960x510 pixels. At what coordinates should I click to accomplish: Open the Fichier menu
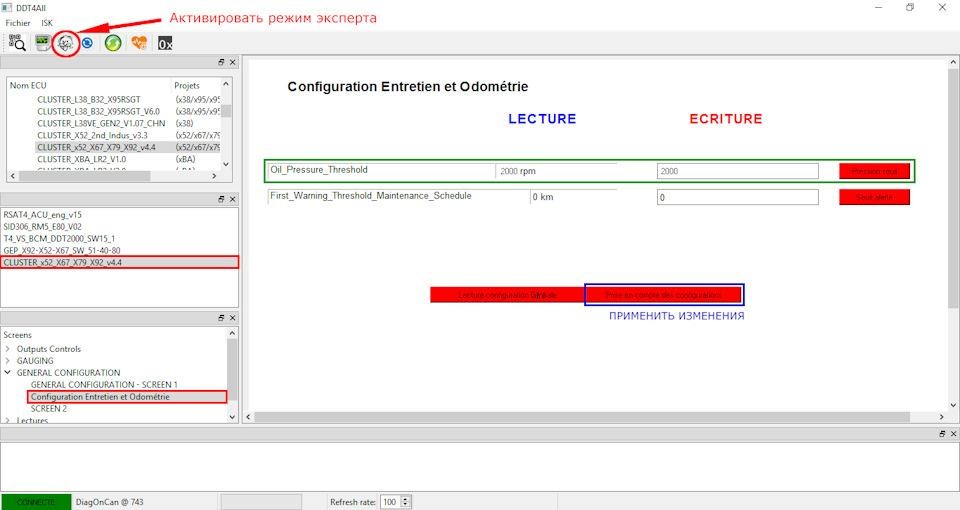pos(18,23)
